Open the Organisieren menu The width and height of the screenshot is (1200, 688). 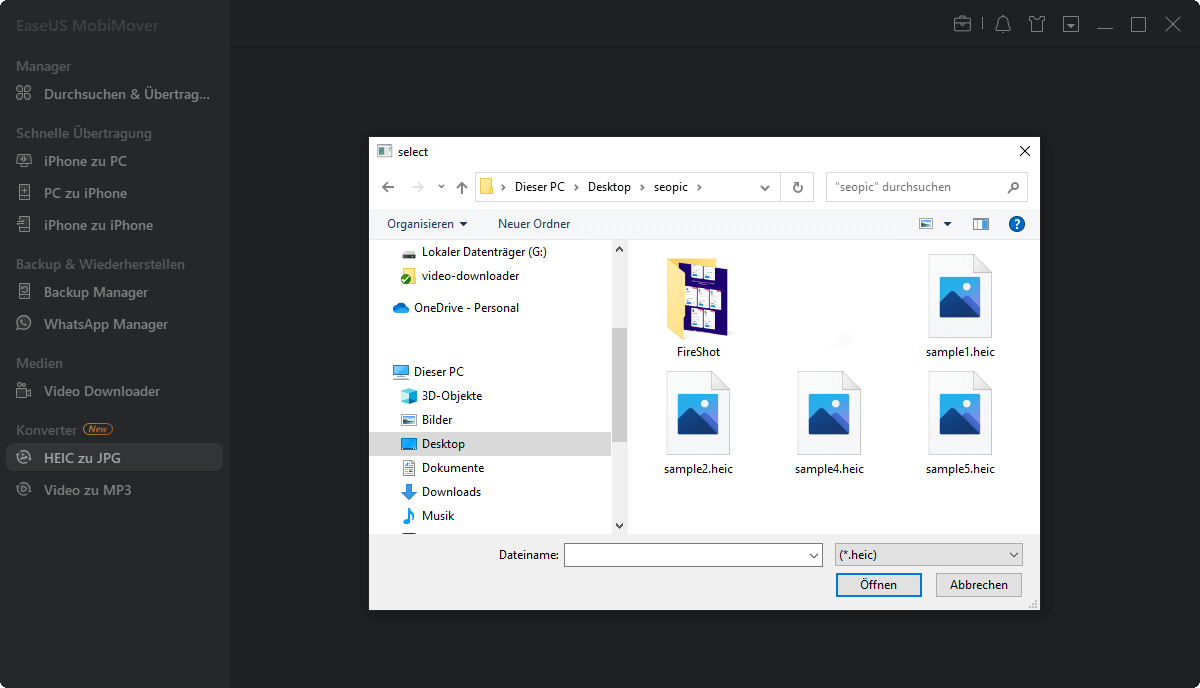[427, 224]
